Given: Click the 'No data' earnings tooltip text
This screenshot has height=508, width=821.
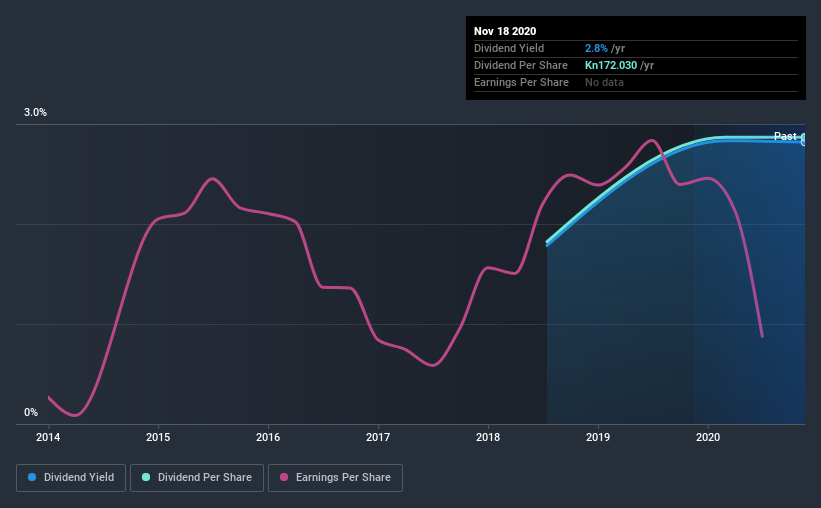Looking at the screenshot, I should click(604, 82).
